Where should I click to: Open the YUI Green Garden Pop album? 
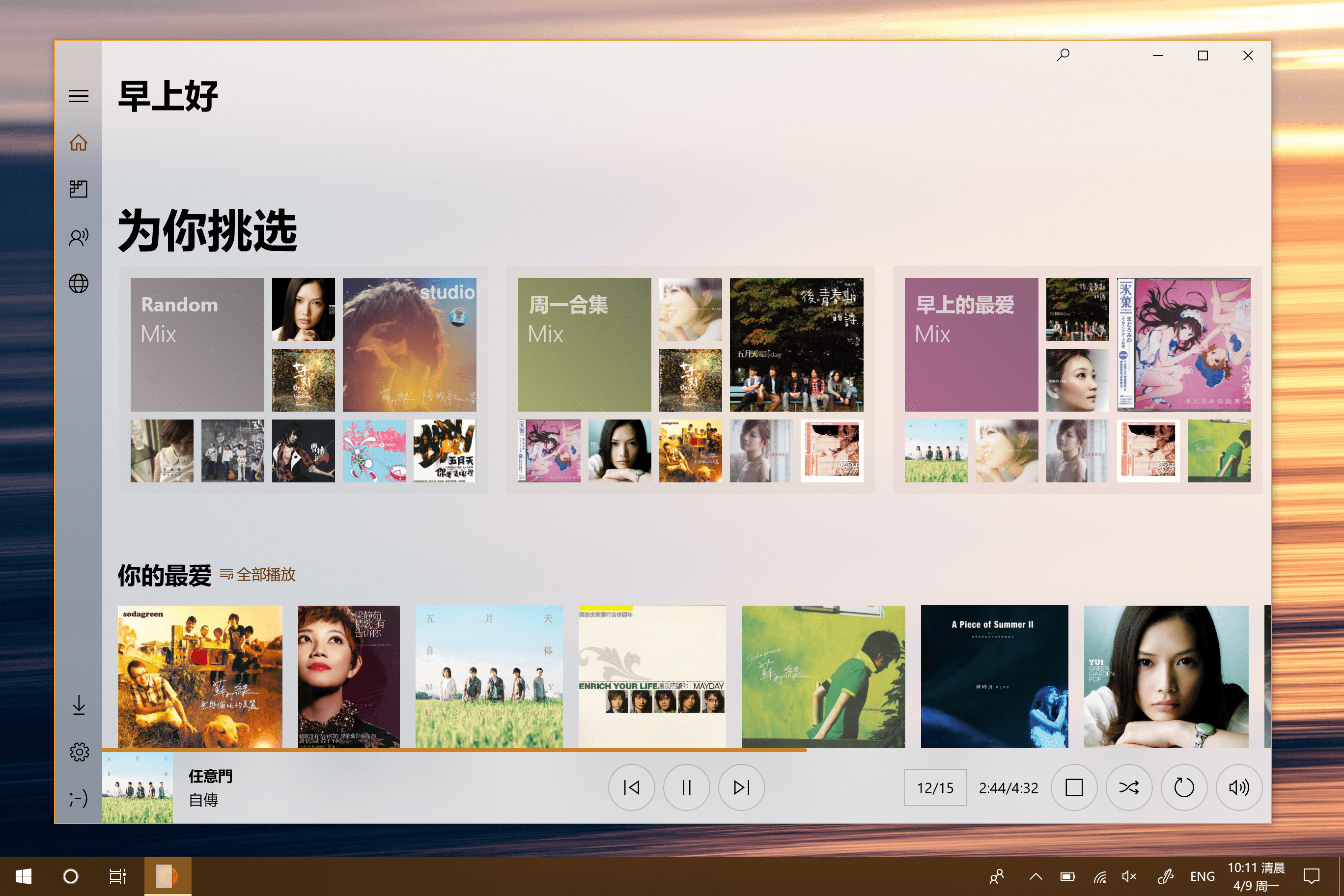1166,676
